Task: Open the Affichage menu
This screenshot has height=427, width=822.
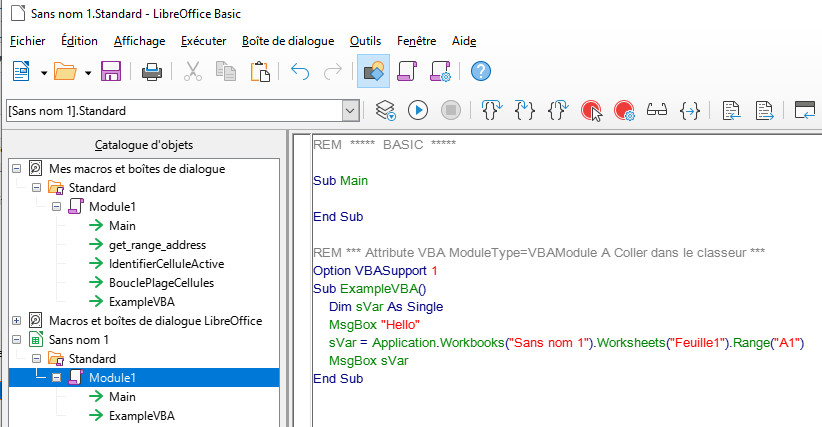Action: pos(139,41)
